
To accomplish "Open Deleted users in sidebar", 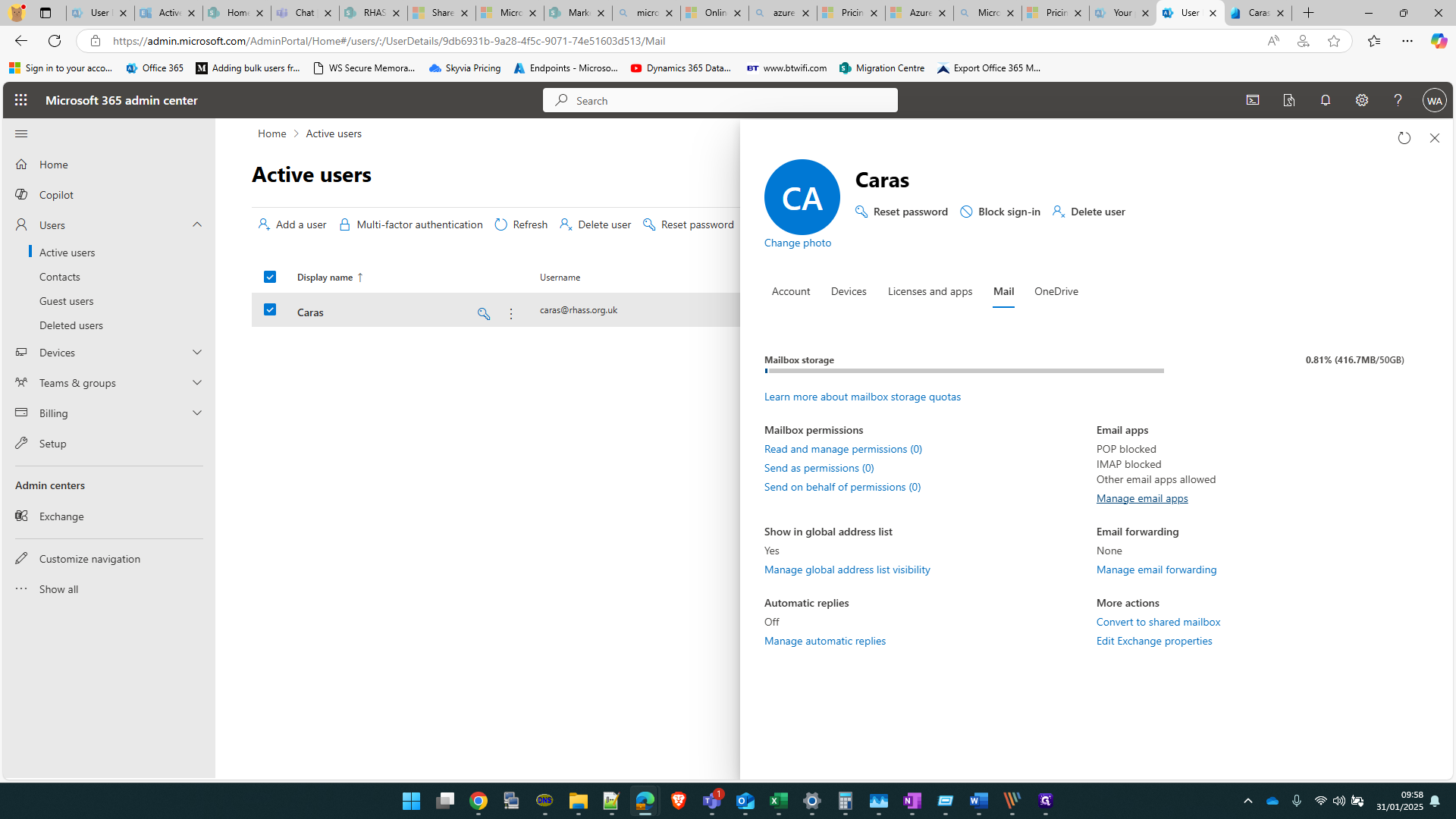I will [71, 325].
